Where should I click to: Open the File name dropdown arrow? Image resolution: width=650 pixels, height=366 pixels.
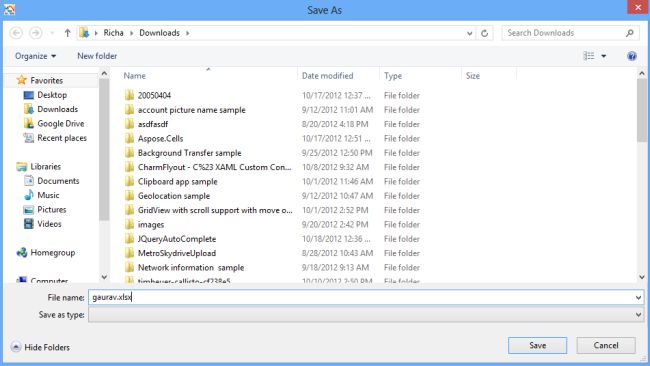638,297
